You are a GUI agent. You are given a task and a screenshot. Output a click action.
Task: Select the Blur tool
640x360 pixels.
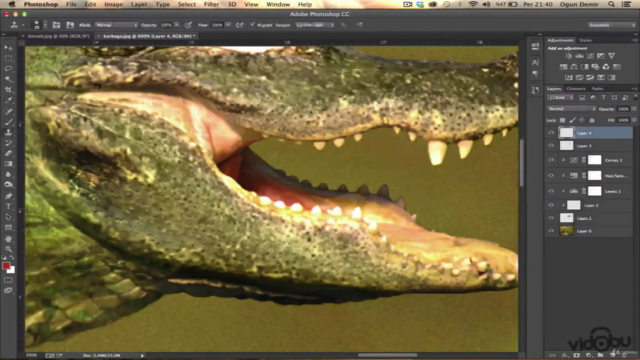(x=8, y=174)
